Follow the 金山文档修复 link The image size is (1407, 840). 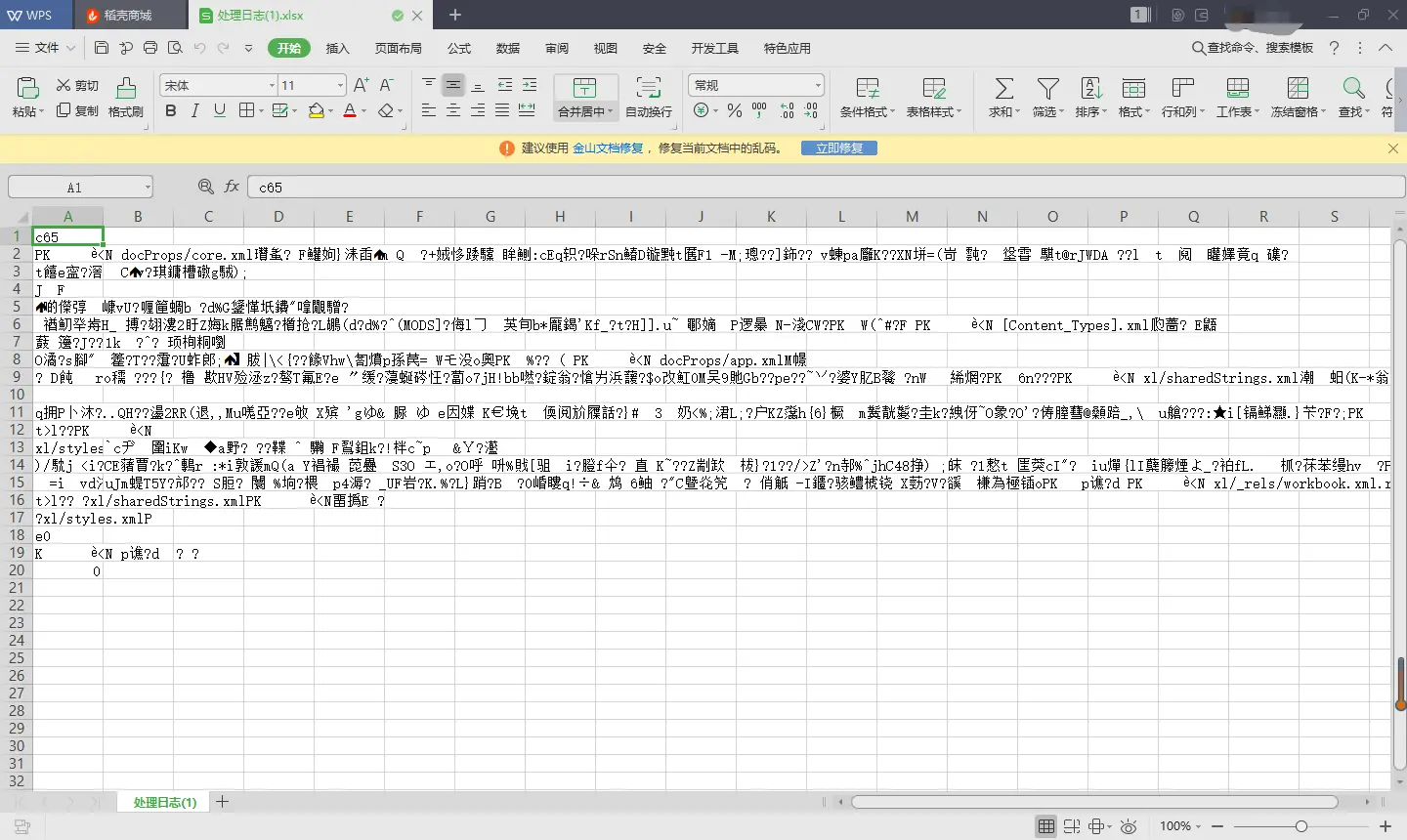[608, 148]
